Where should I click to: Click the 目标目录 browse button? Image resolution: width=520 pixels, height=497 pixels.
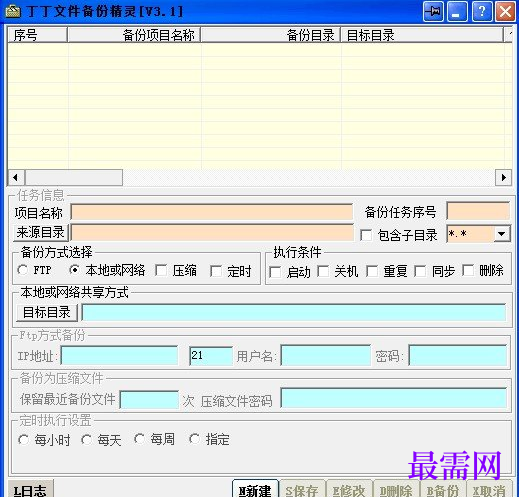point(47,313)
